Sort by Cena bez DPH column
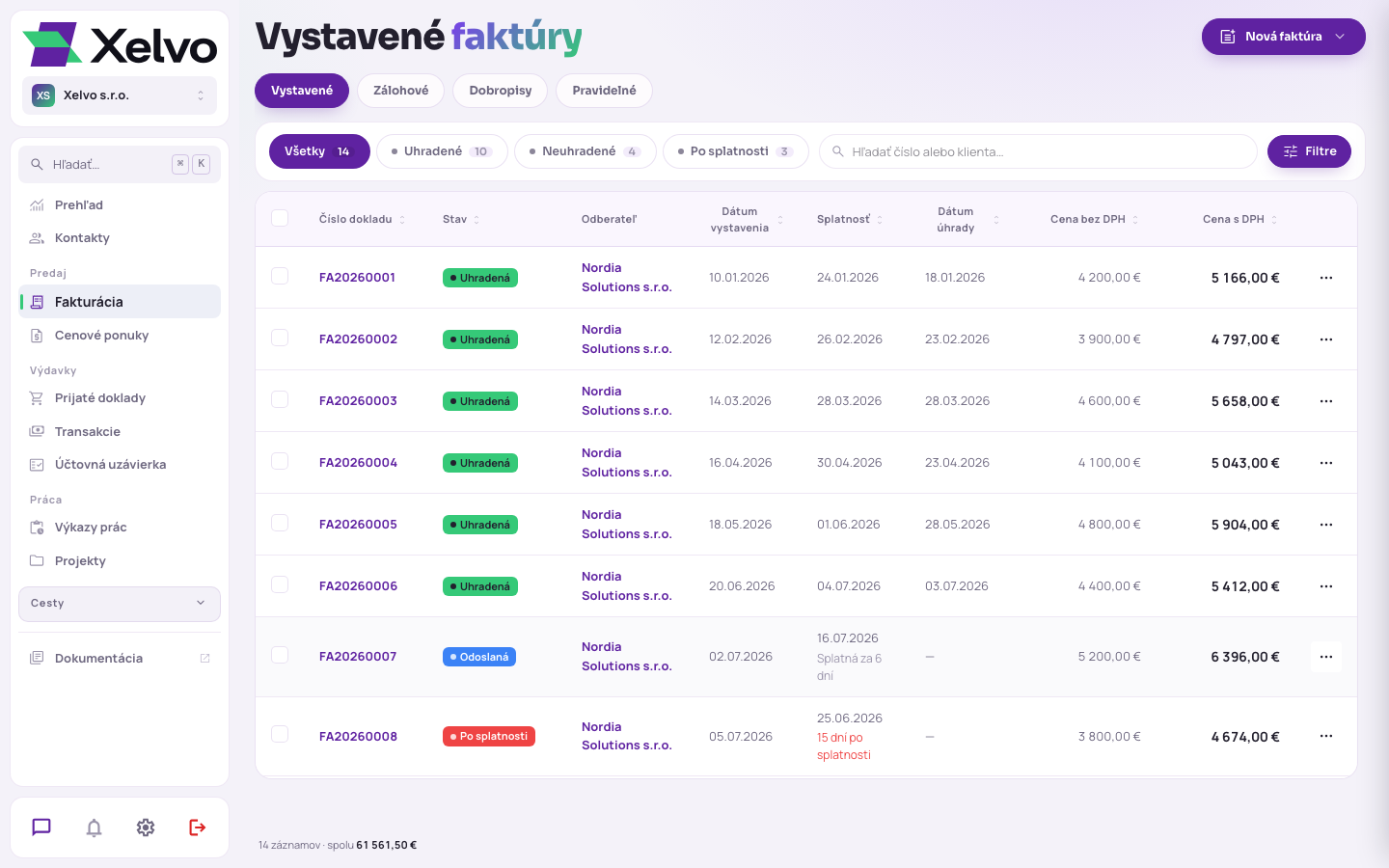 [1095, 220]
